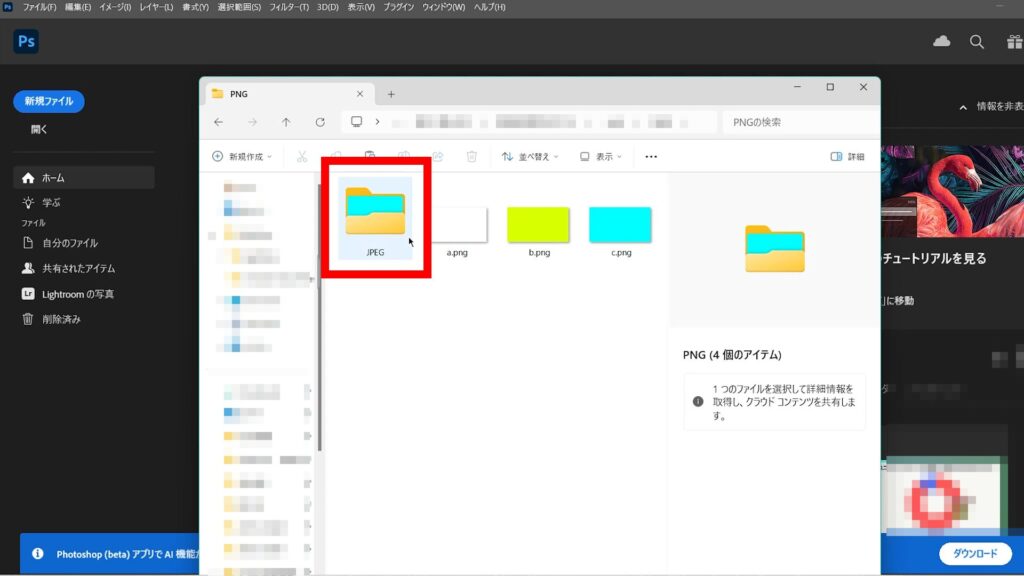Viewport: 1024px width, 576px height.
Task: Go forward in File Explorer
Action: [252, 122]
